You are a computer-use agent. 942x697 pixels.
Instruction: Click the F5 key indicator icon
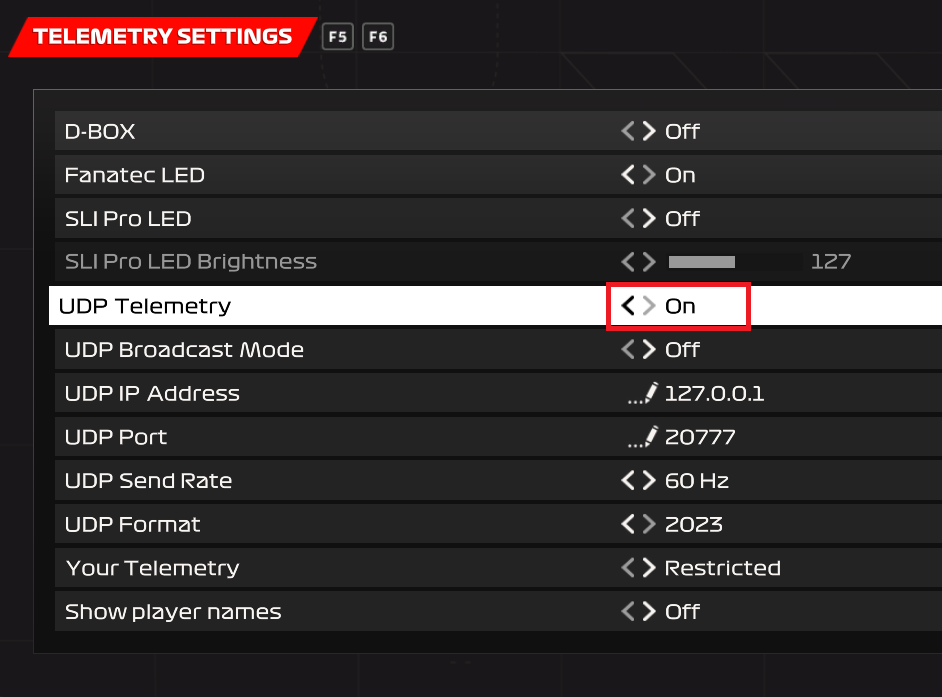(337, 36)
